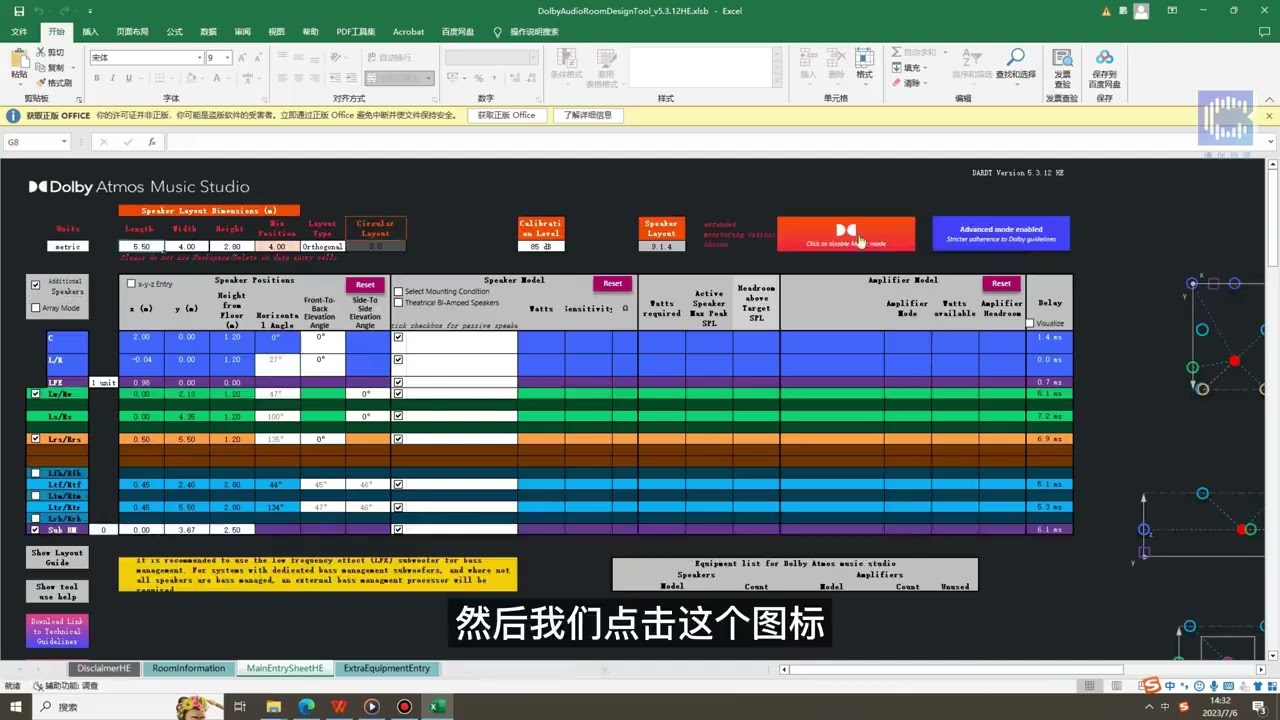
Task: Open the 文件 (File) menu
Action: tap(19, 32)
